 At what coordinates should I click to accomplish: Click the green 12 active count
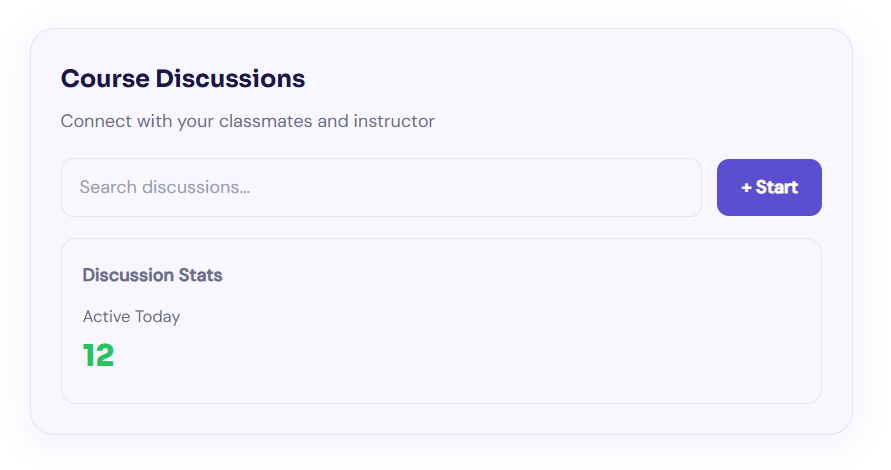[98, 355]
